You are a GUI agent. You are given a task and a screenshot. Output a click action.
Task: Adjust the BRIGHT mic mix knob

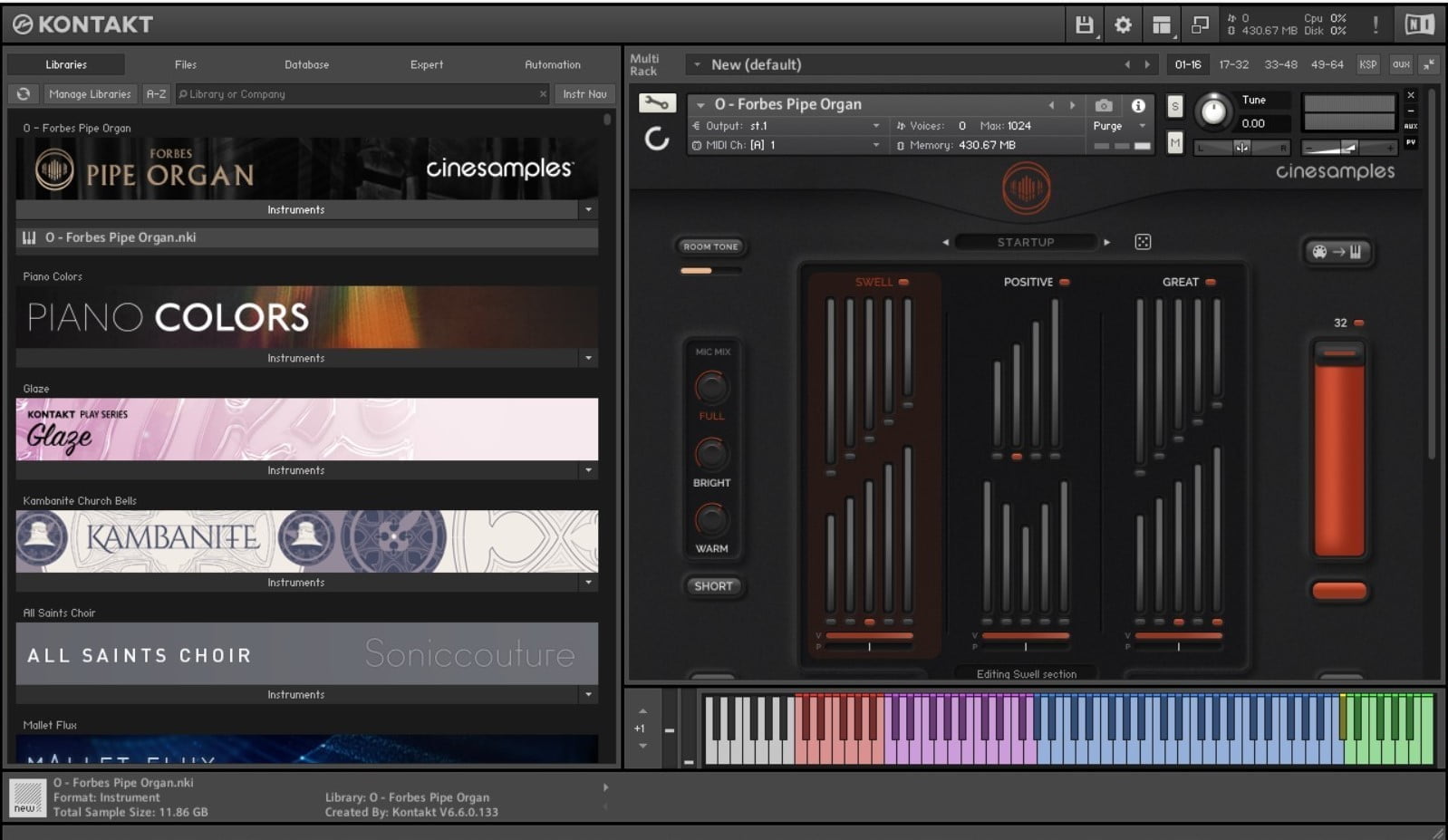coord(711,454)
